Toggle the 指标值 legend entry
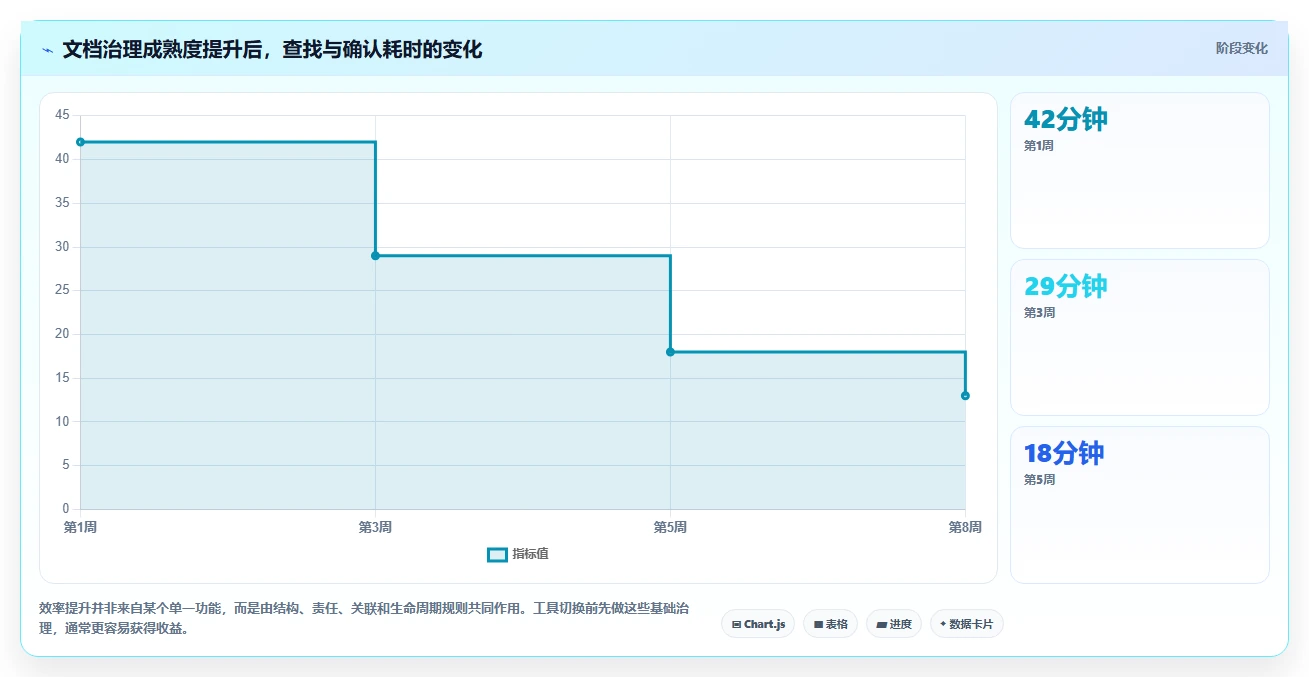 (518, 554)
